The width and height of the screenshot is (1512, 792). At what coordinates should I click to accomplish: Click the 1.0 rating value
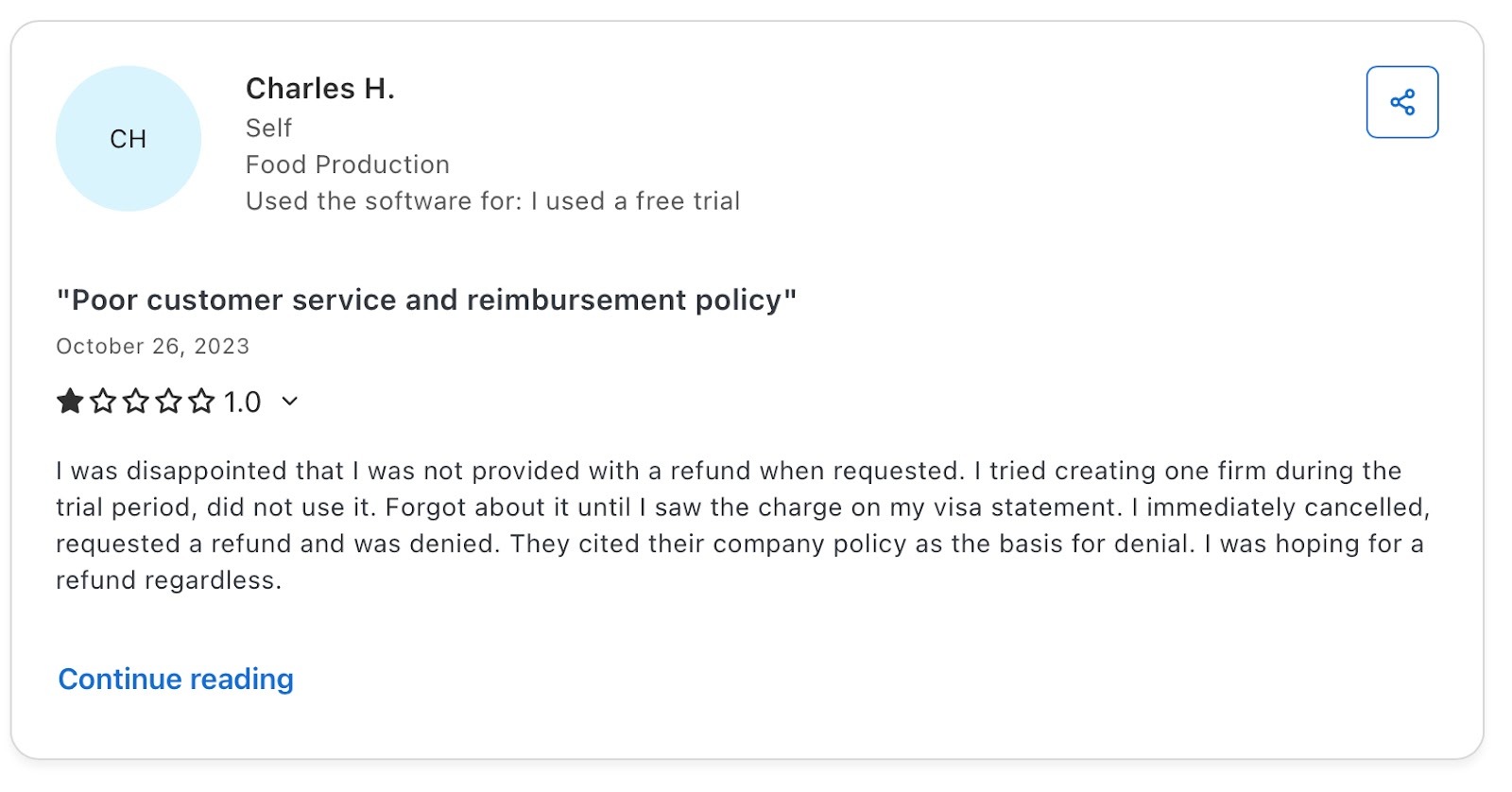point(242,401)
